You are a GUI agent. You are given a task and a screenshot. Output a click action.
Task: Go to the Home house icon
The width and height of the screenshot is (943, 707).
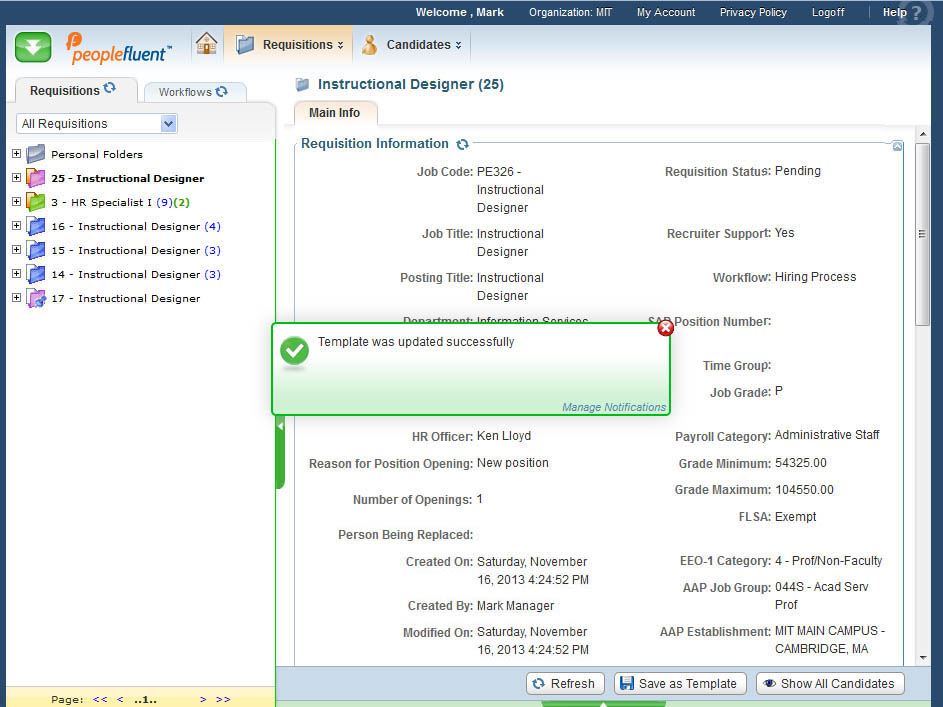point(206,44)
